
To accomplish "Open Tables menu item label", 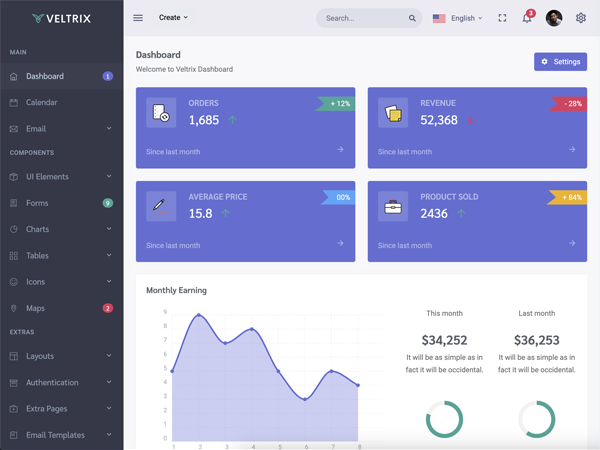I will tap(38, 256).
